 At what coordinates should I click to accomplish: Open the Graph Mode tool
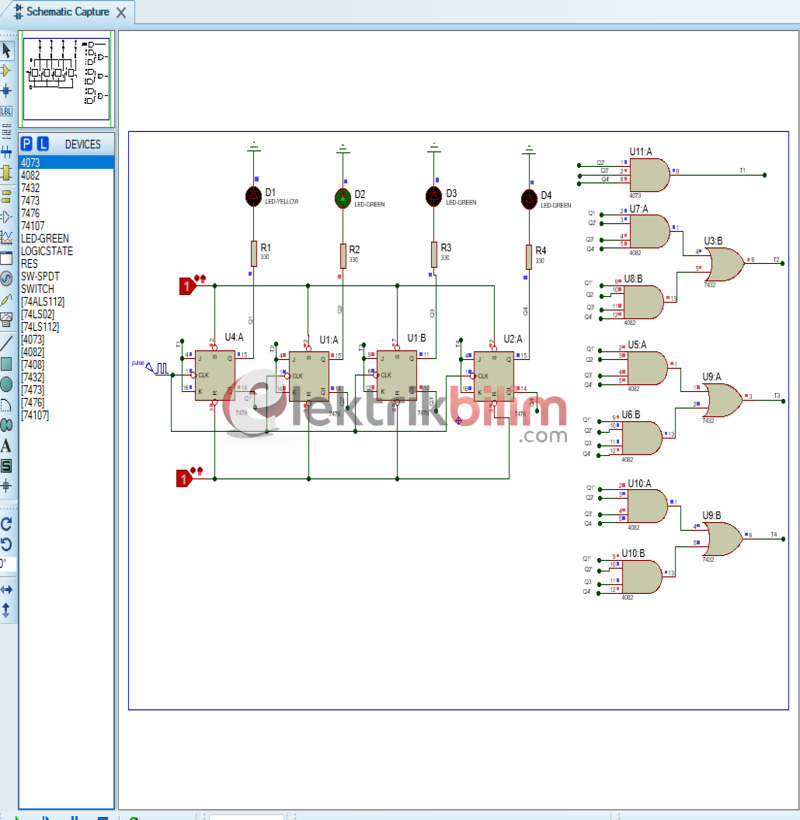pyautogui.click(x=6, y=237)
